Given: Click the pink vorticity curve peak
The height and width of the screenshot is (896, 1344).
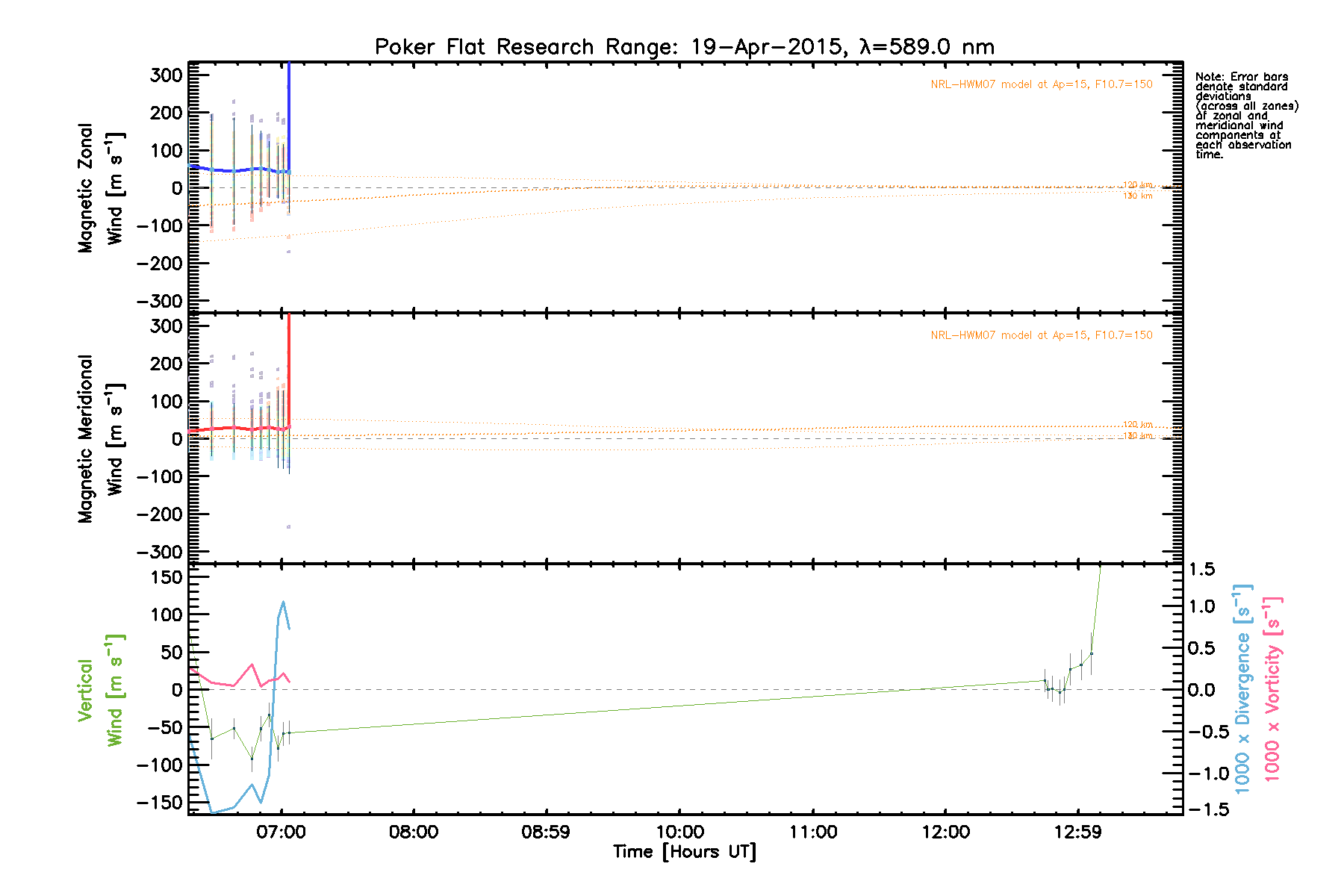Looking at the screenshot, I should pos(252,665).
